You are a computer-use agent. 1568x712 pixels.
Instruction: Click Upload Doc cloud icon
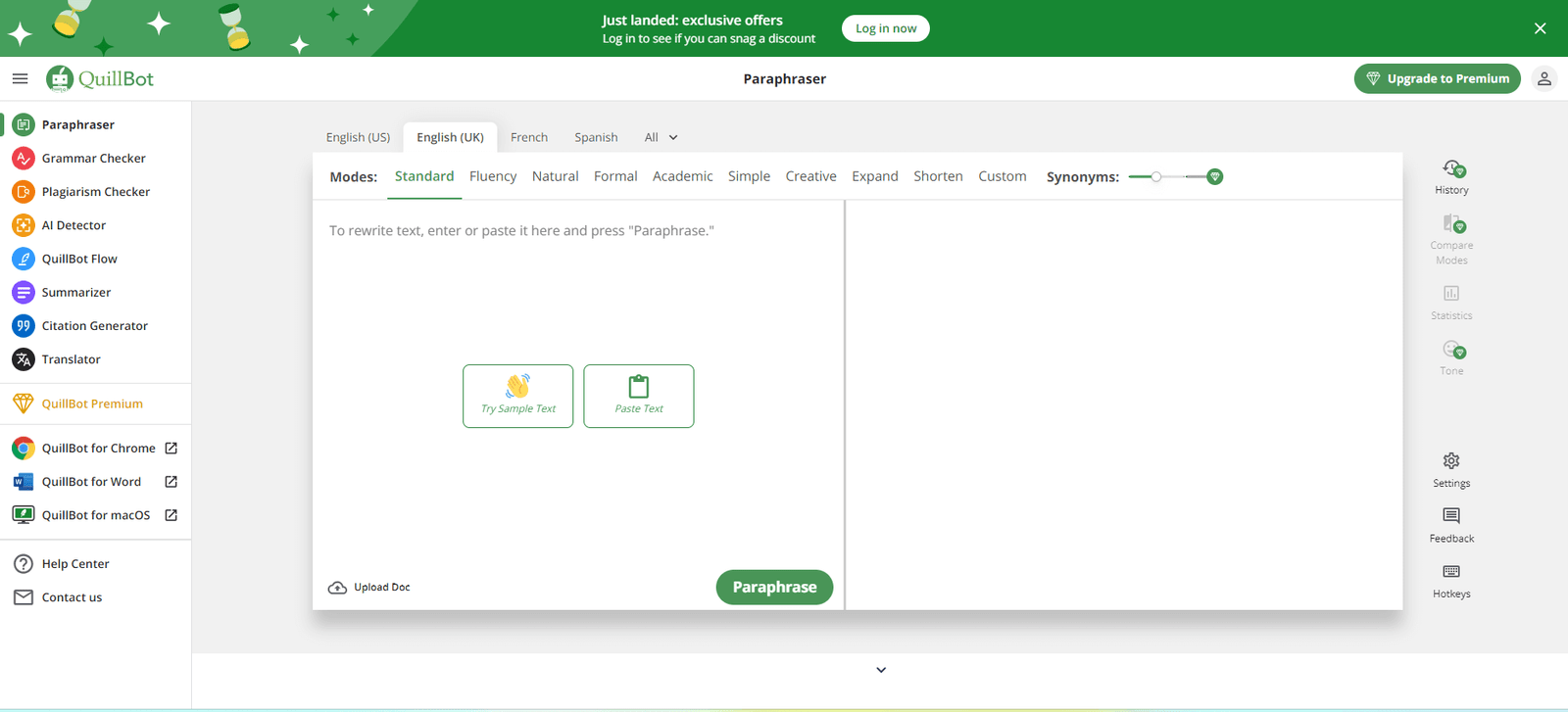tap(337, 588)
